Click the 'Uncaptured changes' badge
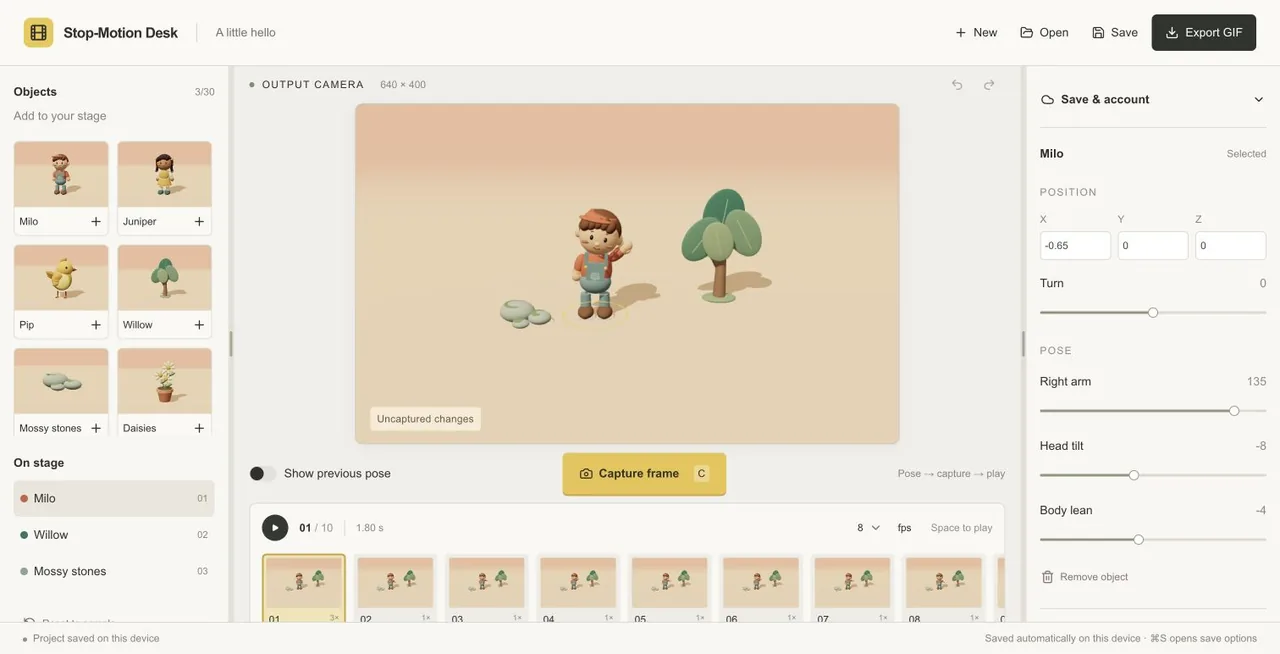Screen dimensions: 1280x654 425,419
